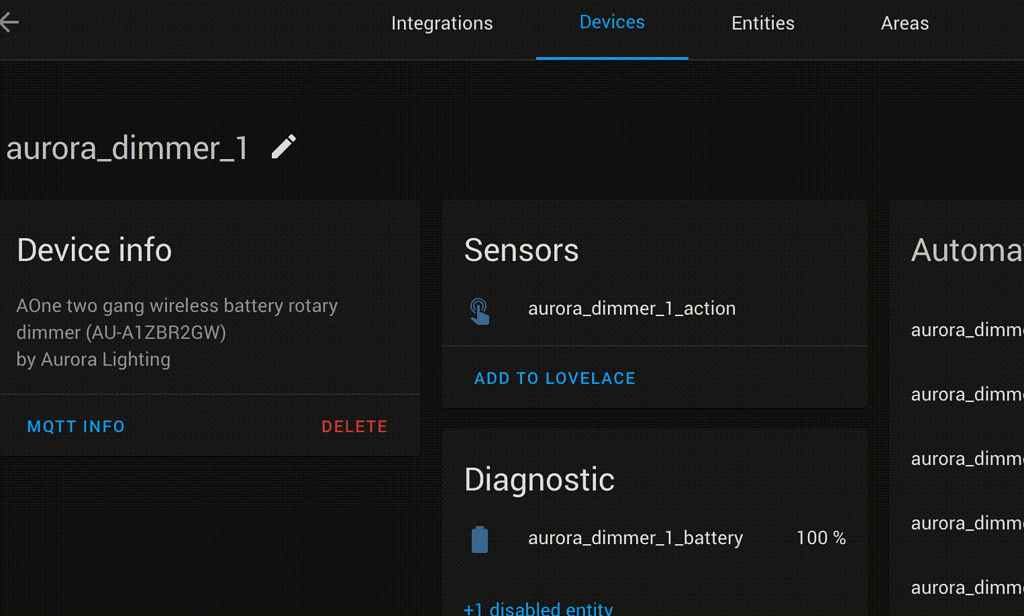Click the back arrow at top left

coord(12,20)
